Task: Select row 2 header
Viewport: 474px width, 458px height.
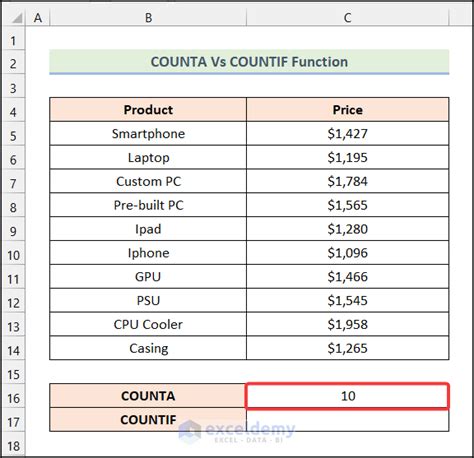Action: point(13,63)
